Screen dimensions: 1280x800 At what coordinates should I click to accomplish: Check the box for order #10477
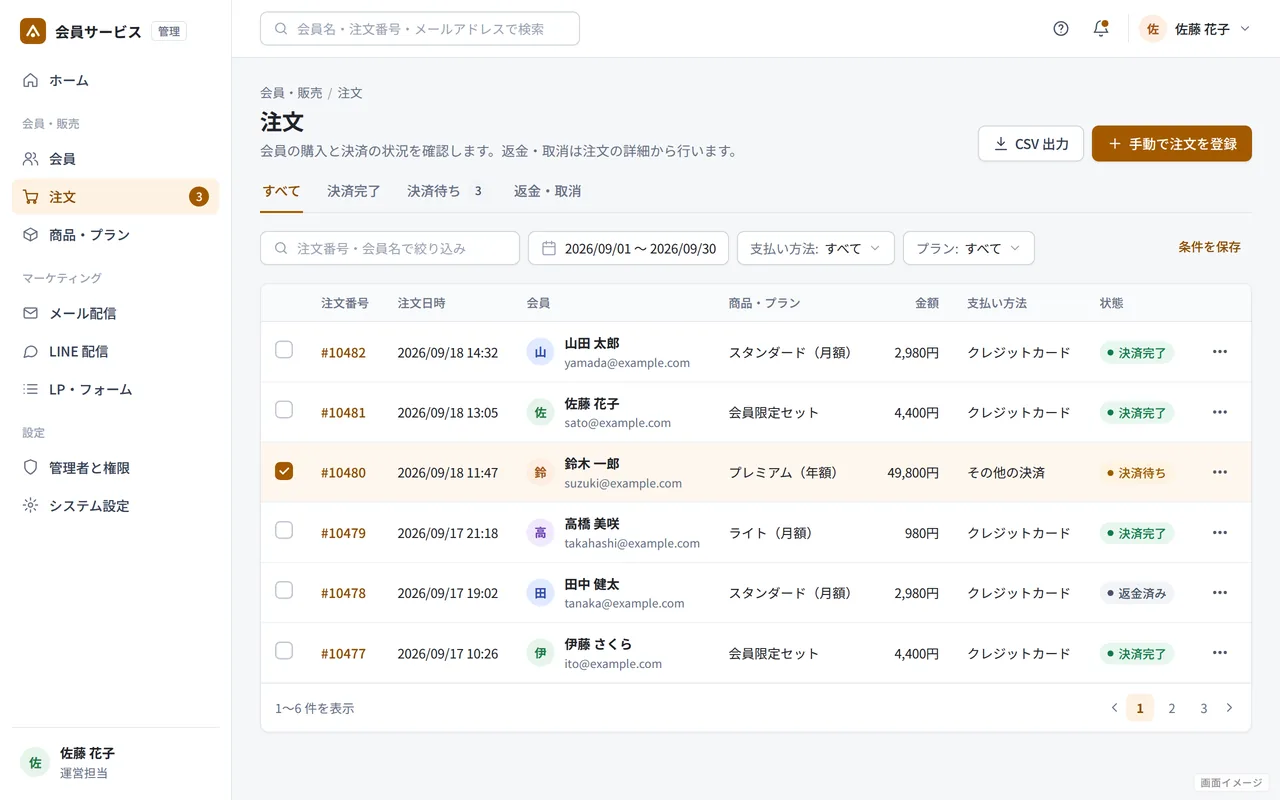pyautogui.click(x=284, y=651)
